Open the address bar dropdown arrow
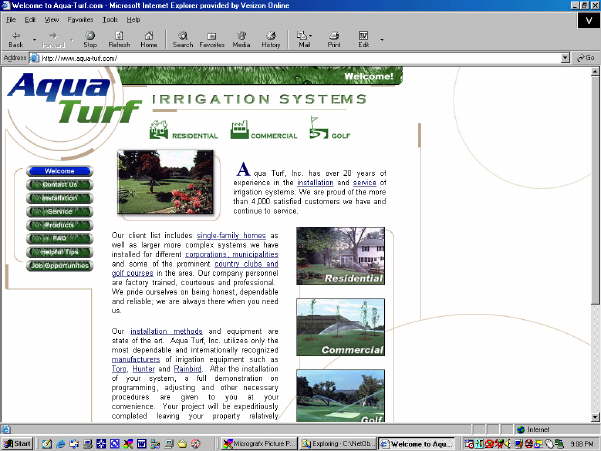This screenshot has width=601, height=451. [565, 58]
